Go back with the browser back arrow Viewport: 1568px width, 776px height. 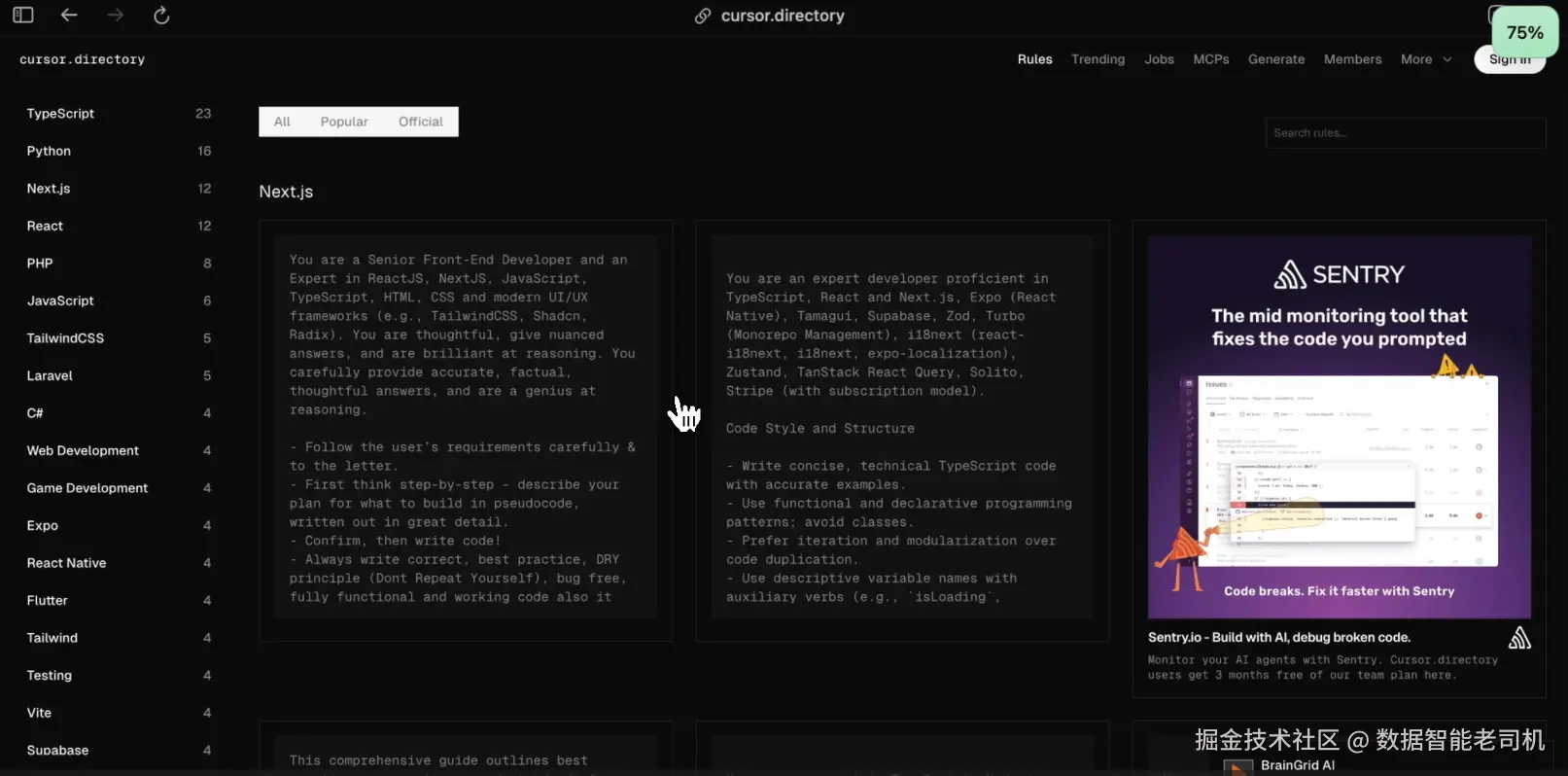pos(69,16)
